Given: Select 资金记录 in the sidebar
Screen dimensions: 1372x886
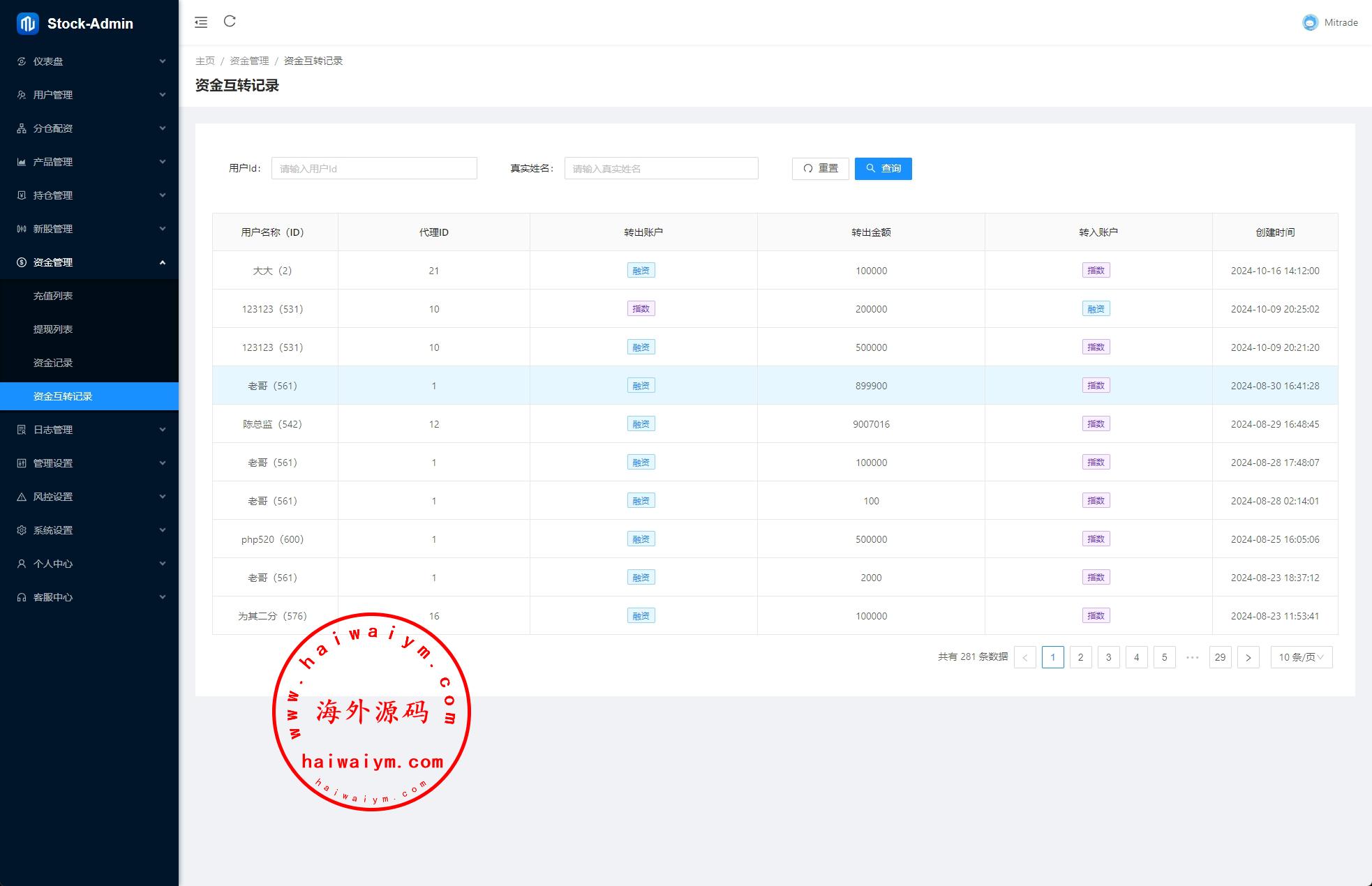Looking at the screenshot, I should pos(53,363).
